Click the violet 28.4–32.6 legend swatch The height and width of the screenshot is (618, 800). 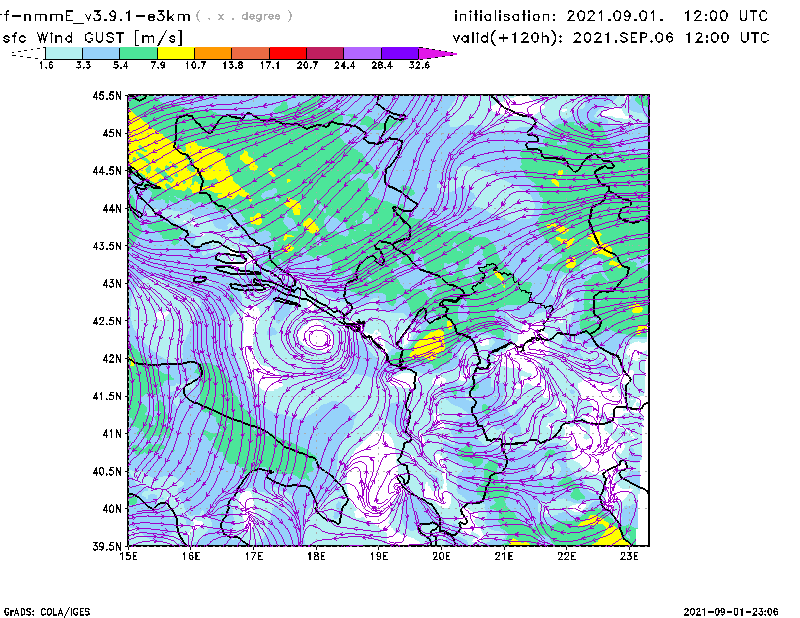coord(399,53)
